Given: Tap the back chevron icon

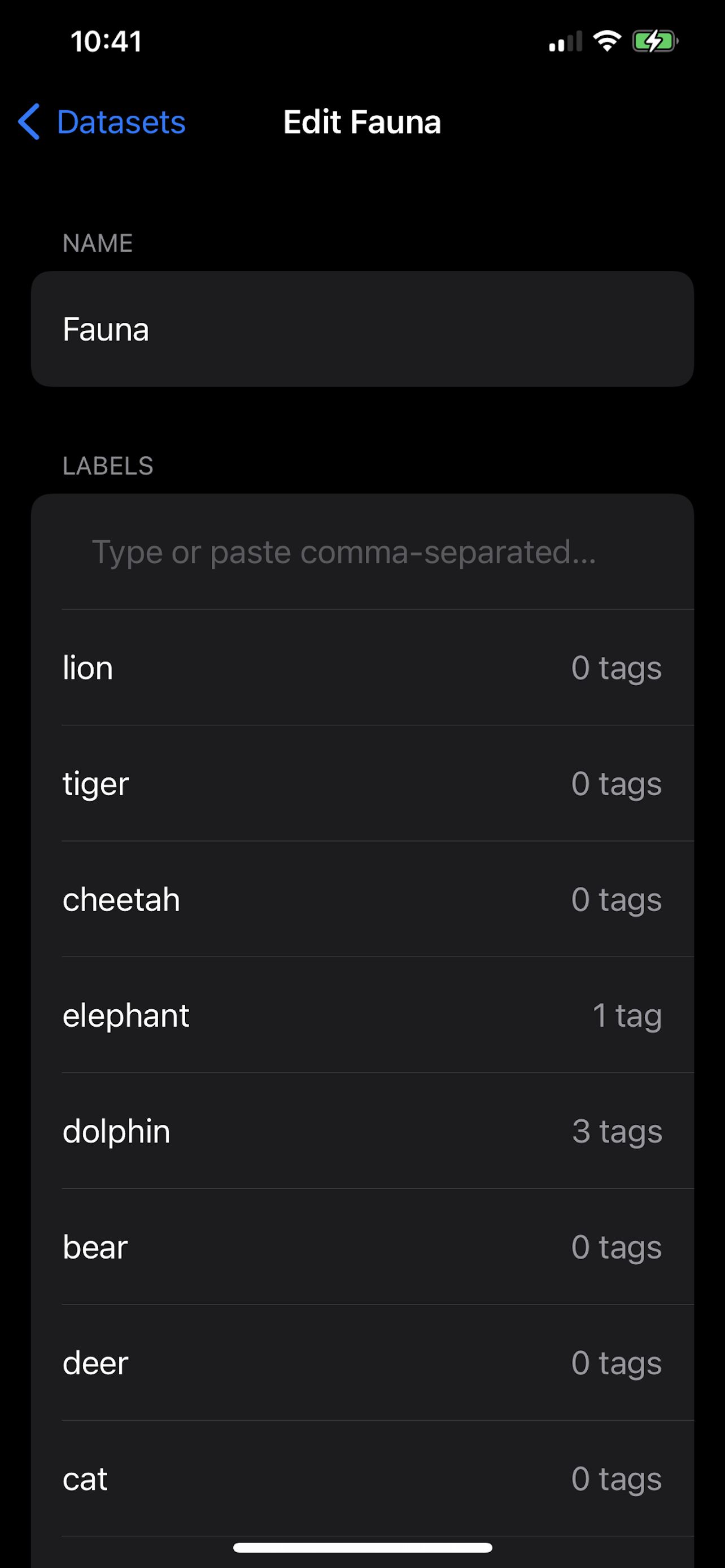Looking at the screenshot, I should (x=29, y=122).
